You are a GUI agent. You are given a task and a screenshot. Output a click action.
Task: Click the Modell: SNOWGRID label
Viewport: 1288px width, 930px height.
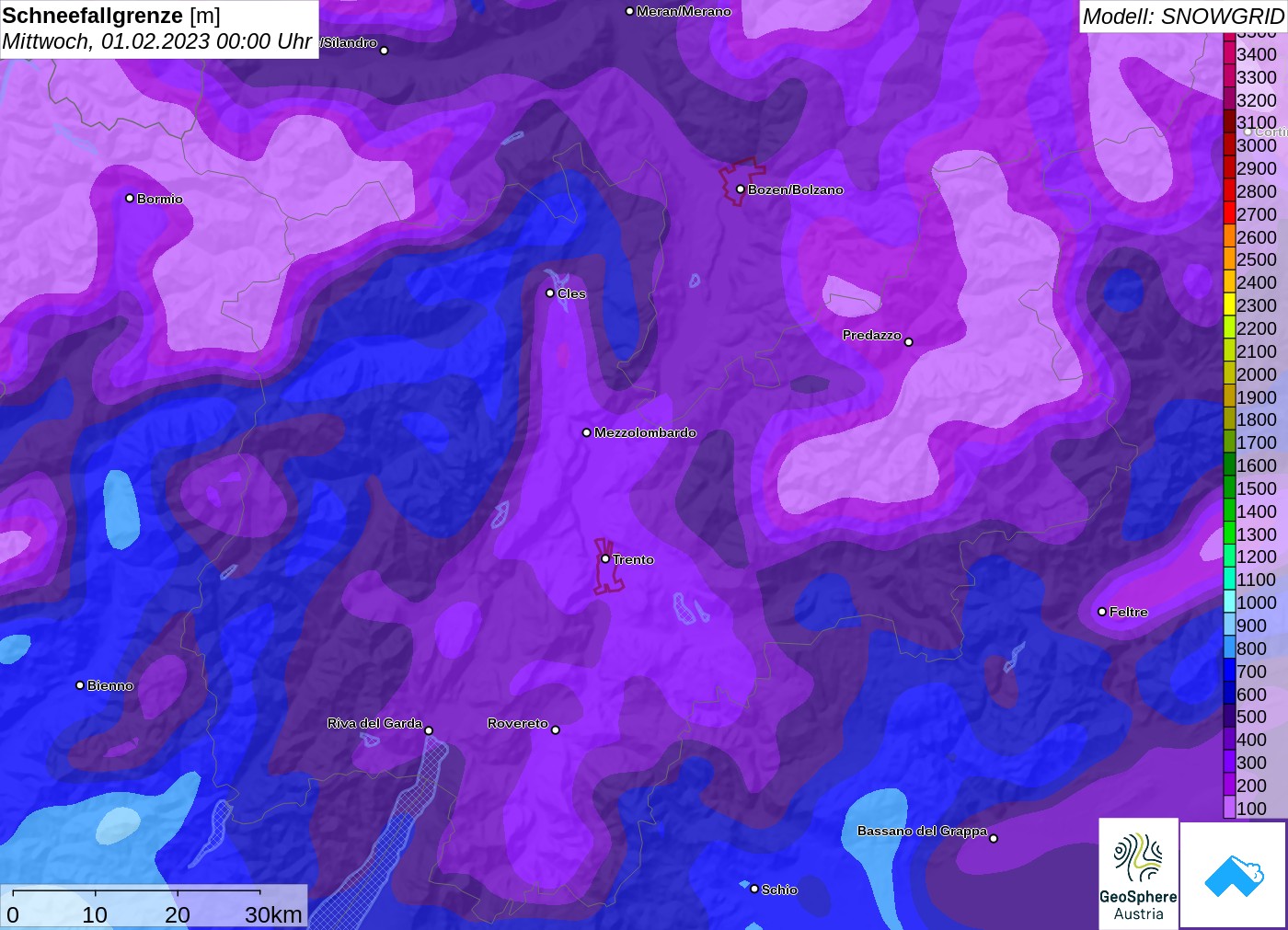(1183, 17)
